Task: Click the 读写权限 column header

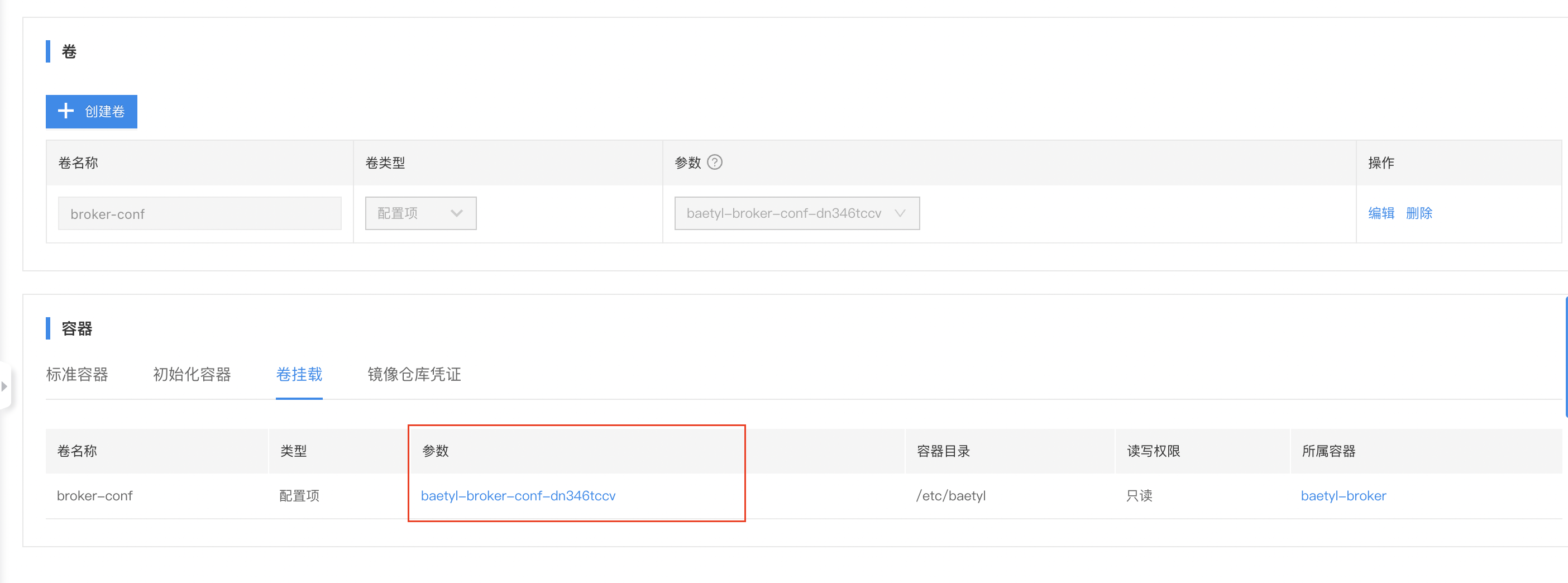Action: pos(1154,451)
